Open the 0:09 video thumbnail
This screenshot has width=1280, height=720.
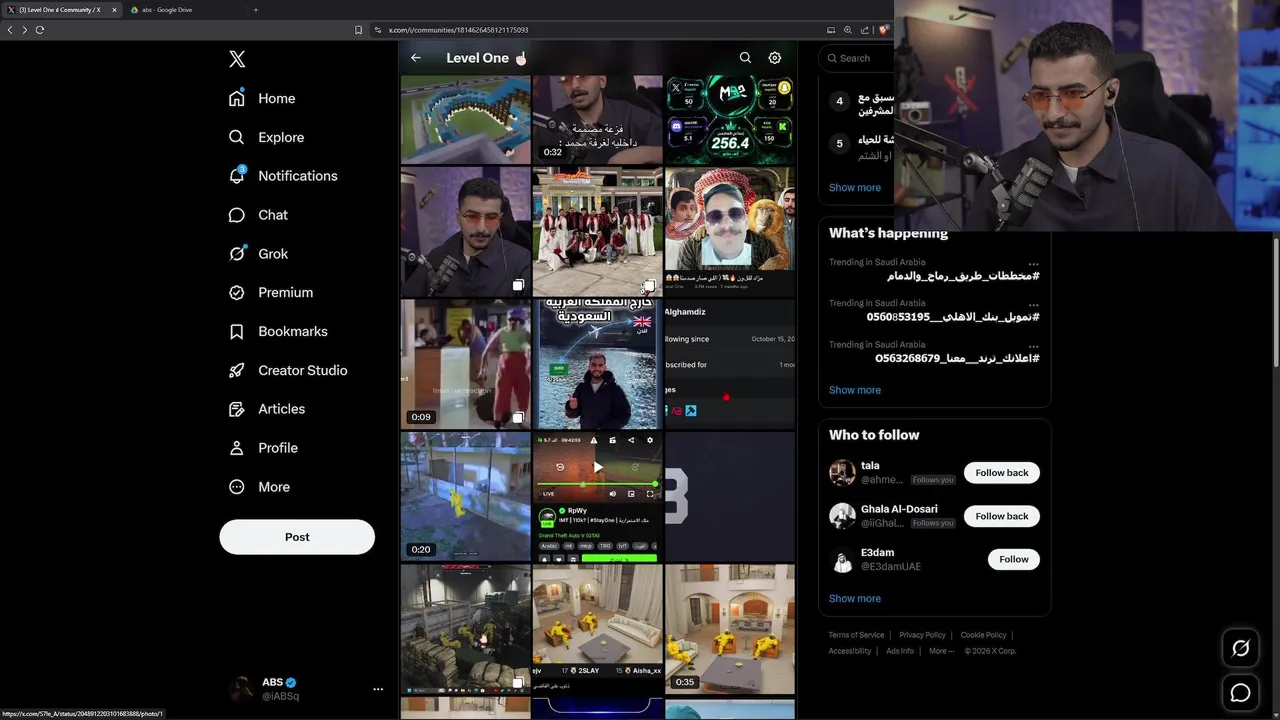pos(466,364)
